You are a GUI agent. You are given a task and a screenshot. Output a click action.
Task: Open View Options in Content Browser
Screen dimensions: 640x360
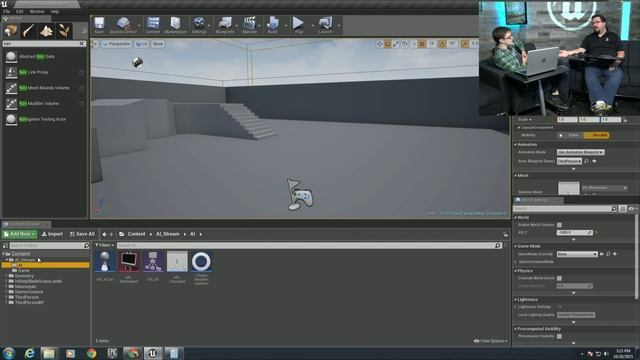[x=491, y=341]
